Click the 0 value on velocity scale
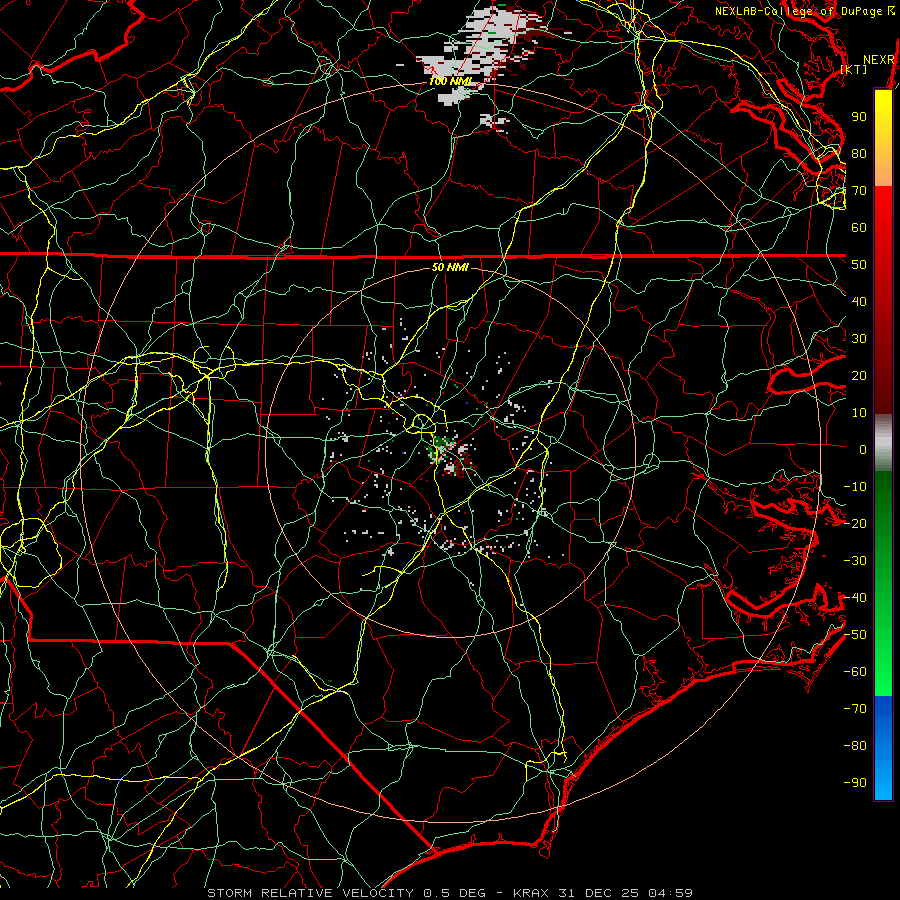Screen dimensions: 900x900 pyautogui.click(x=863, y=449)
